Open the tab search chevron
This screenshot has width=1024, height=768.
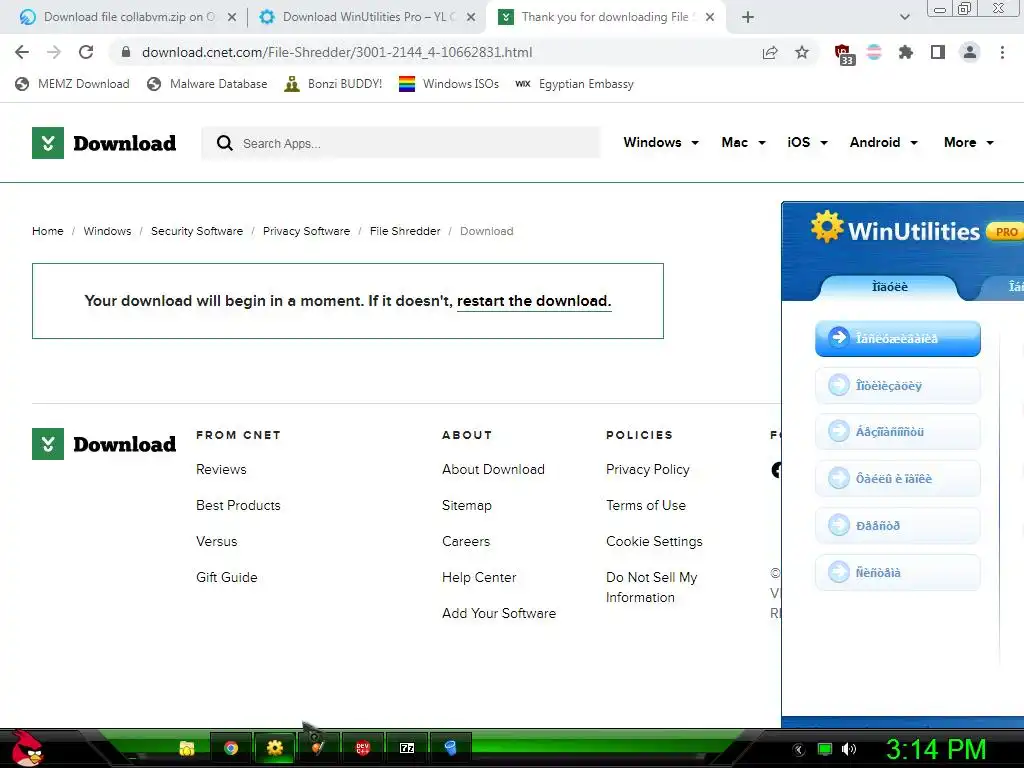904,17
